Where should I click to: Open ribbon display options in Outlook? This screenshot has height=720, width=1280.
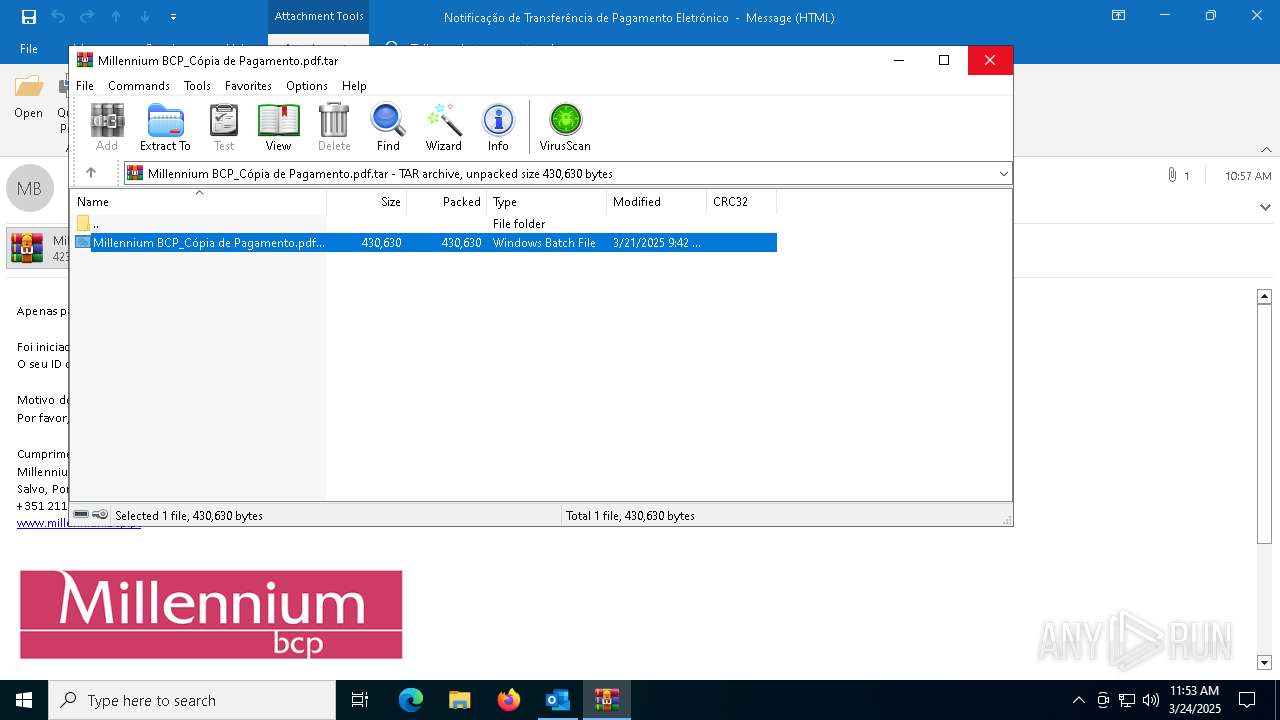[x=1119, y=16]
